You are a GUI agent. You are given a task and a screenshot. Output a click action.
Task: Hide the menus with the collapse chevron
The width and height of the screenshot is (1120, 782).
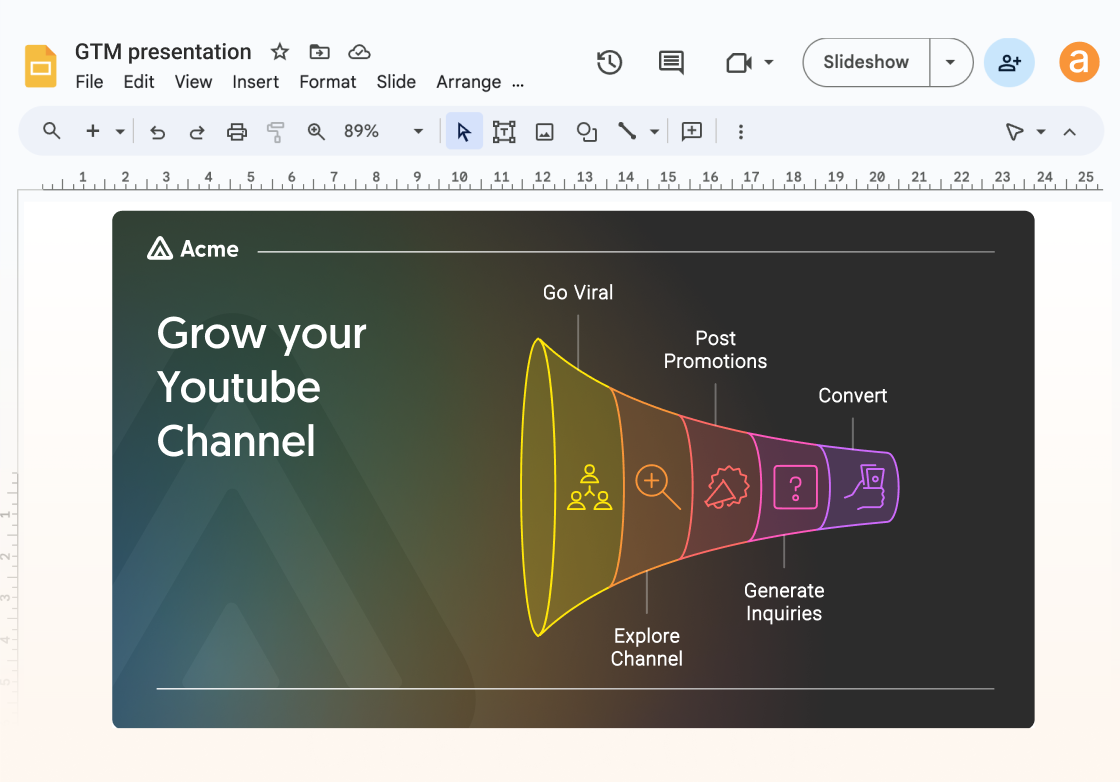pyautogui.click(x=1069, y=131)
